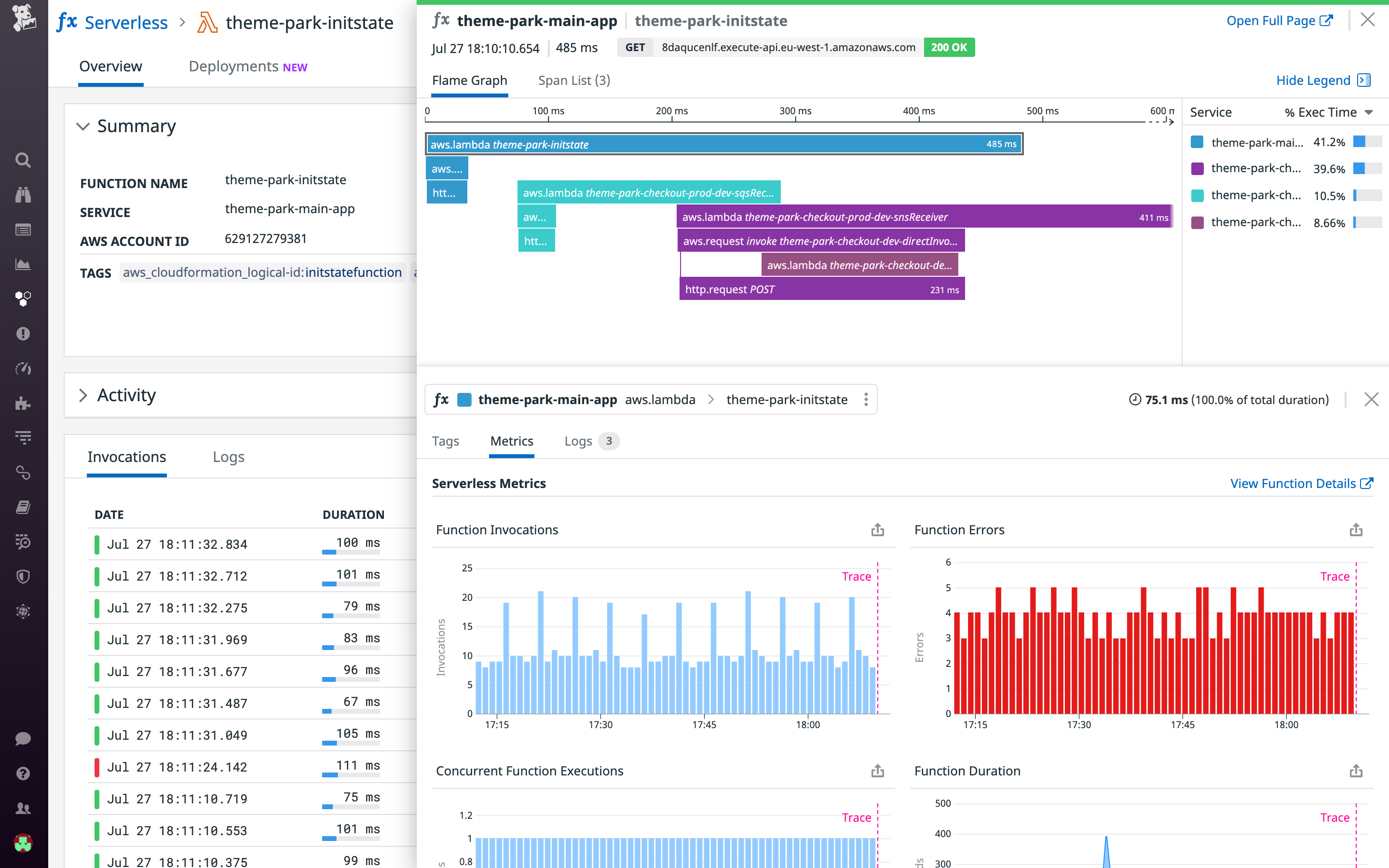The image size is (1389, 868).
Task: Expand the Activity section
Action: [83, 395]
